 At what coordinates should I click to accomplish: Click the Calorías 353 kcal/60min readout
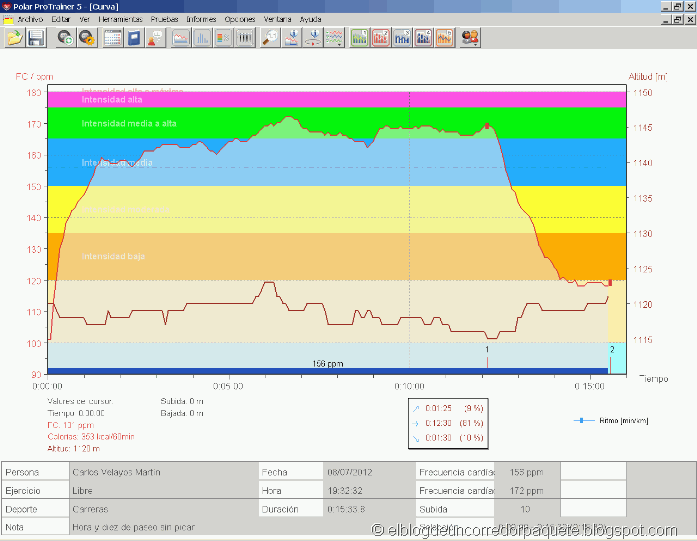(x=91, y=437)
